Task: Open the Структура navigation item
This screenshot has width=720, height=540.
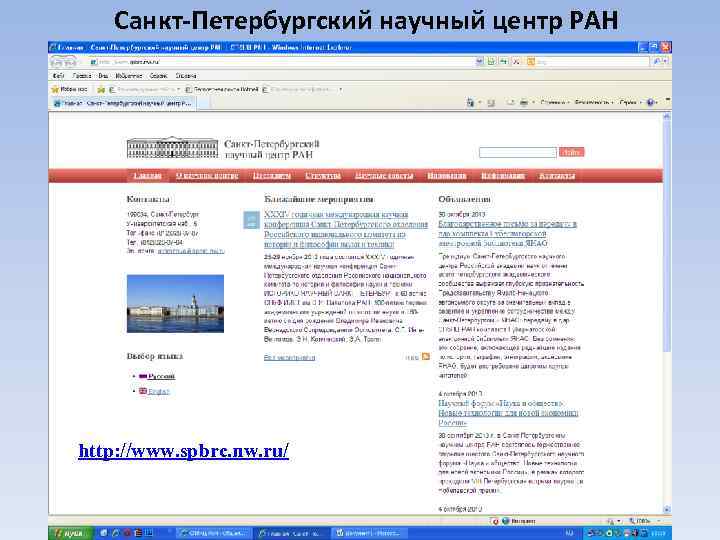Action: tap(323, 176)
